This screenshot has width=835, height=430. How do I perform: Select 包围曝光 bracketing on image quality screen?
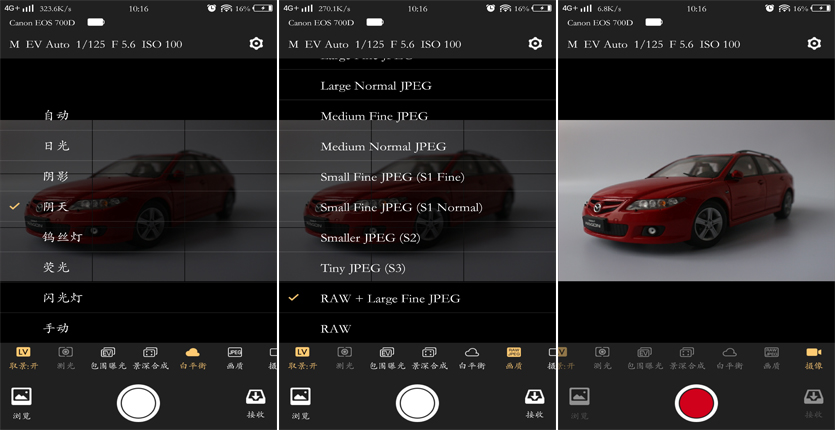(x=387, y=358)
